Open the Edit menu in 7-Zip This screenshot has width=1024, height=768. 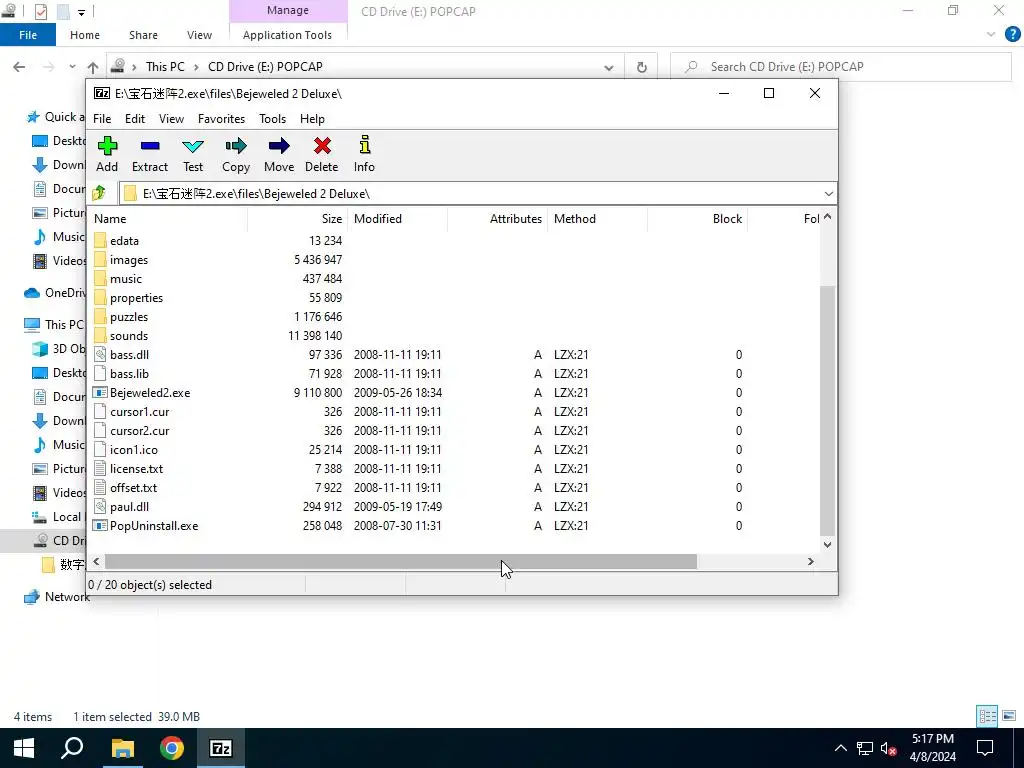[x=135, y=119]
